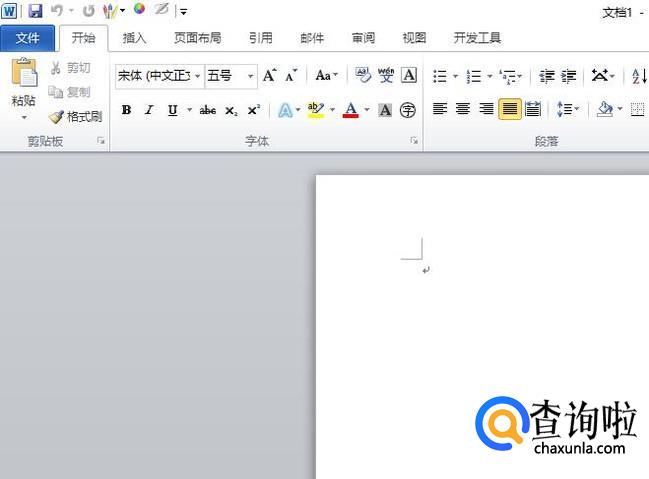Screen dimensions: 649x479
Task: Click the Decrease Indent icon
Action: [x=547, y=76]
